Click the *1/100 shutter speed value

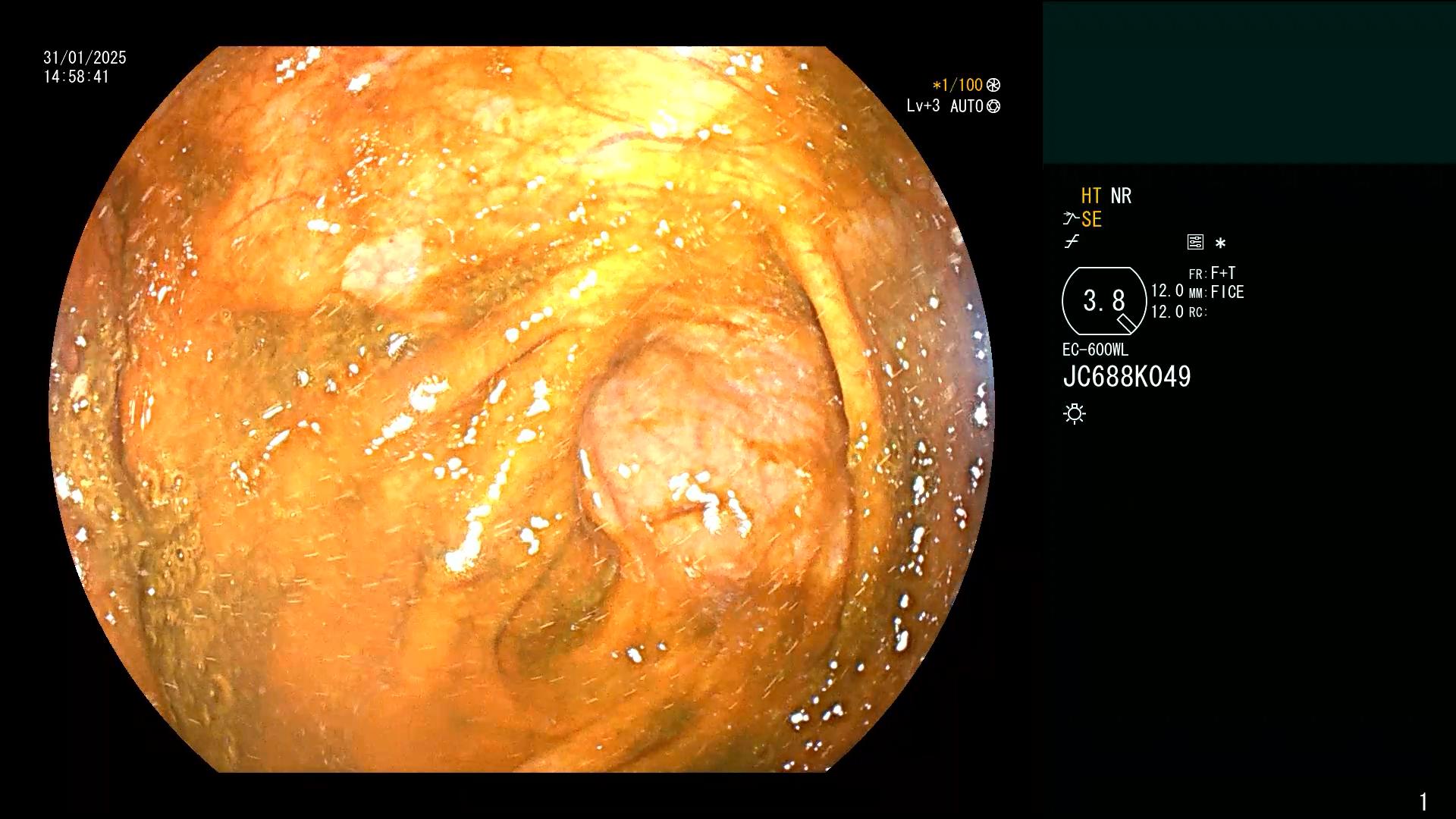tap(957, 86)
